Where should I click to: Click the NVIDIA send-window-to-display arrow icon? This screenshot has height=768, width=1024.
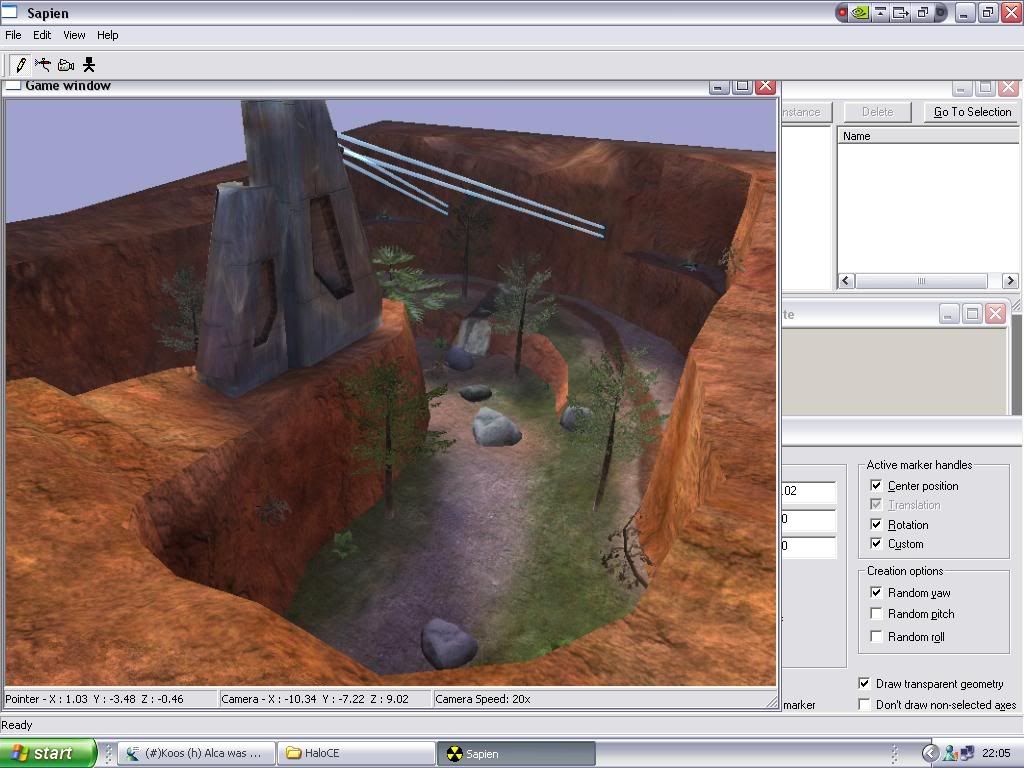click(901, 12)
